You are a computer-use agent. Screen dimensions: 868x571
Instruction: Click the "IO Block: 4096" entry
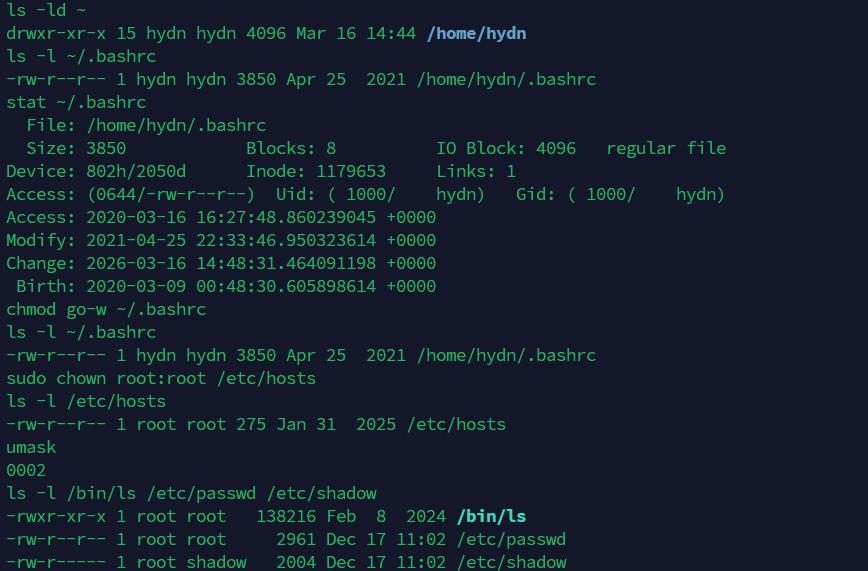click(x=506, y=148)
